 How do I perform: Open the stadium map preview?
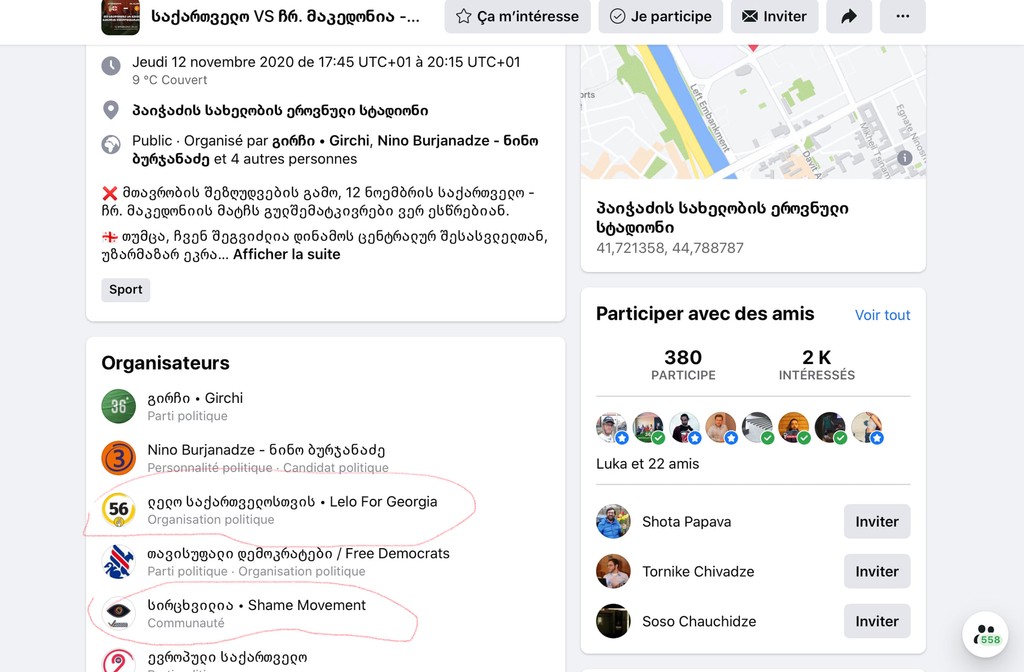753,112
